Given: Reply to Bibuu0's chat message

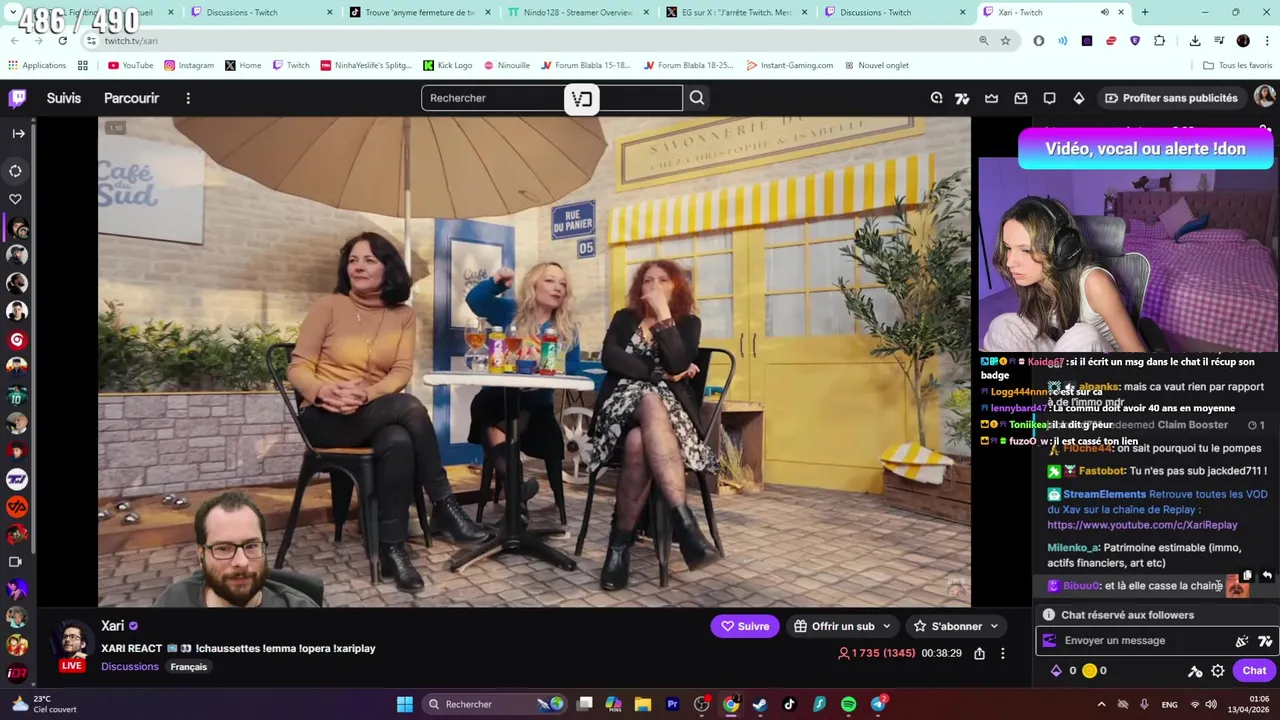Looking at the screenshot, I should pos(1267,576).
